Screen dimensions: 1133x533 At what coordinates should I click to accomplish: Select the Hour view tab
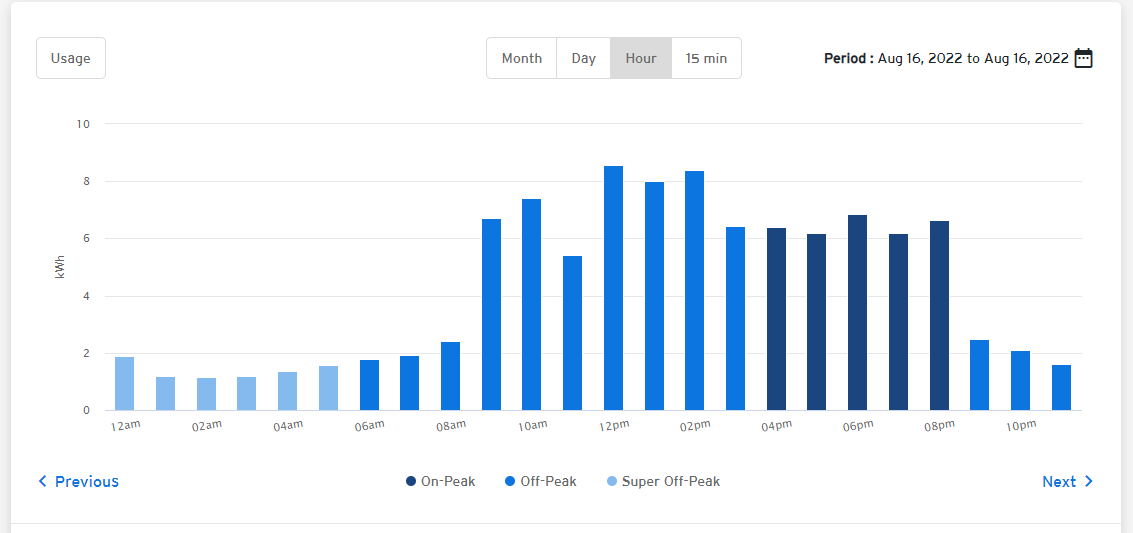pos(640,58)
